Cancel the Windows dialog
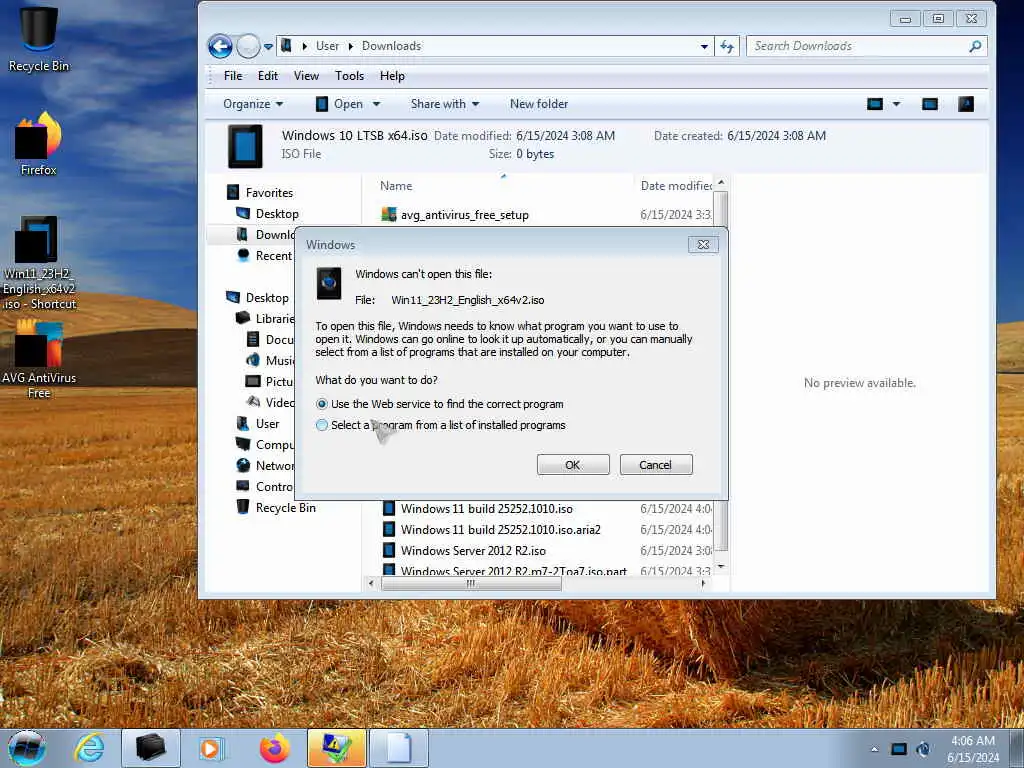This screenshot has width=1024, height=768. coord(656,465)
